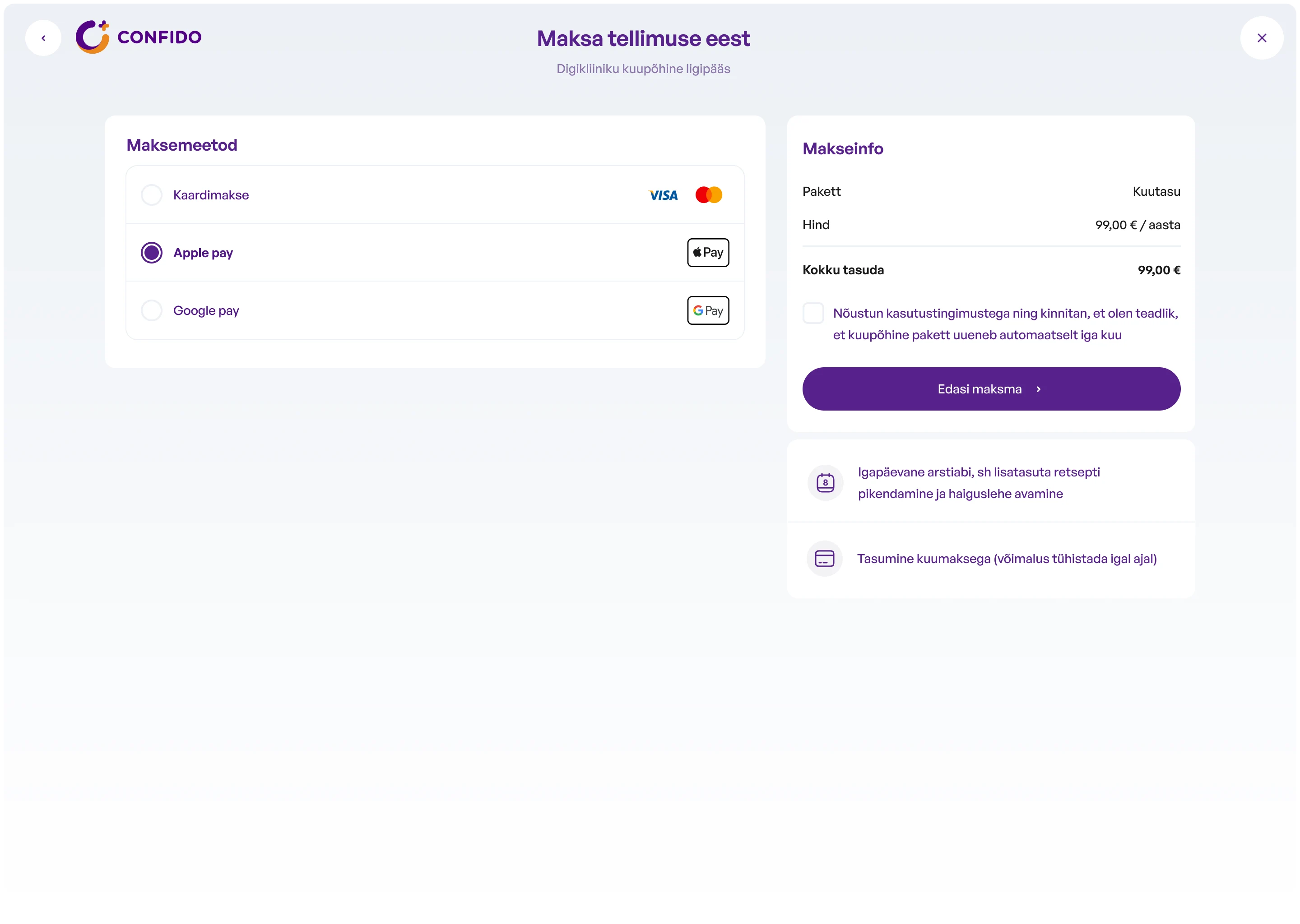Viewport: 1300px width, 924px height.
Task: Click the Kaardimakse label text
Action: coord(211,195)
